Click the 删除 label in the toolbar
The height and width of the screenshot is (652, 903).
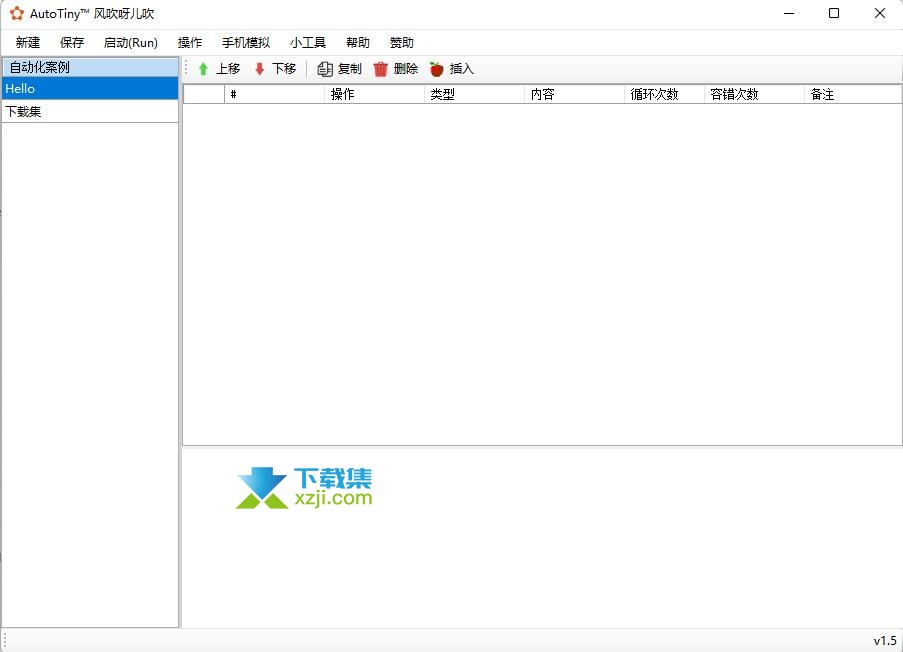(x=406, y=69)
